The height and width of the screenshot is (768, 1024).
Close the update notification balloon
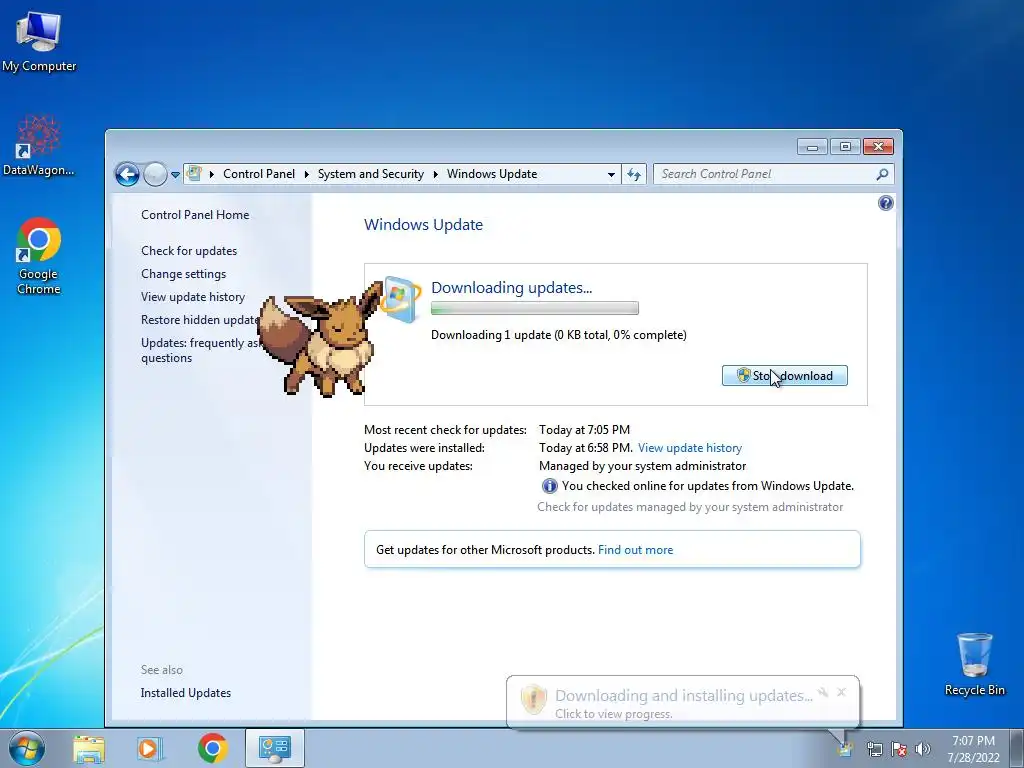coord(841,692)
